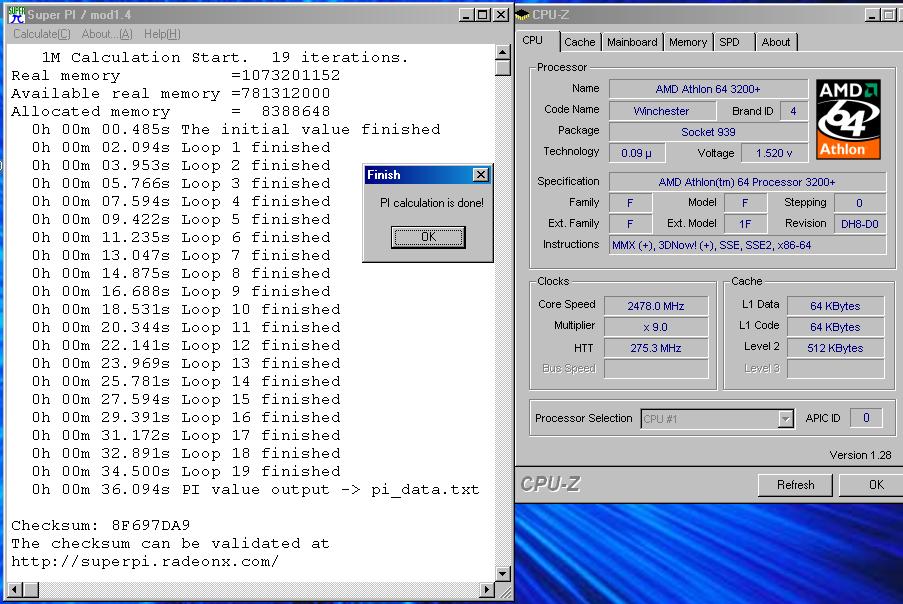Image resolution: width=903 pixels, height=604 pixels.
Task: Click the '1M Calculation Start' line
Action: pyautogui.click(x=225, y=58)
